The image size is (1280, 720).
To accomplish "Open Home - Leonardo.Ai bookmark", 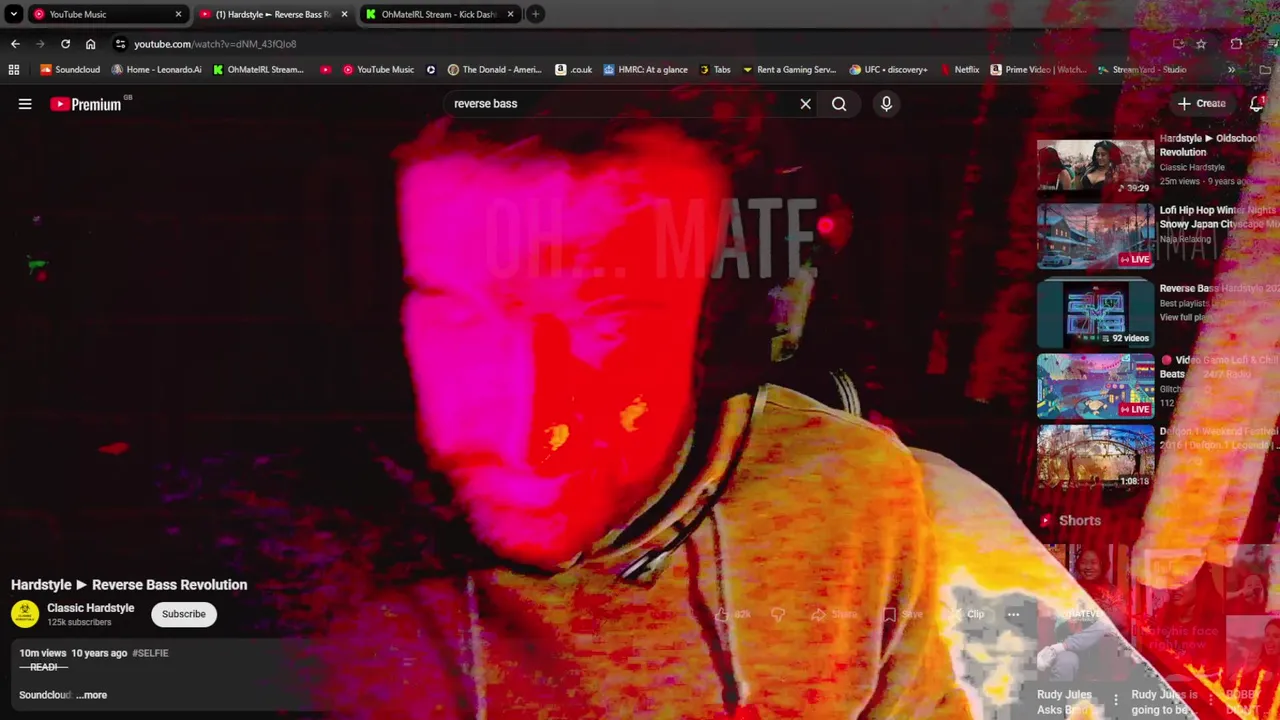I will (x=156, y=70).
